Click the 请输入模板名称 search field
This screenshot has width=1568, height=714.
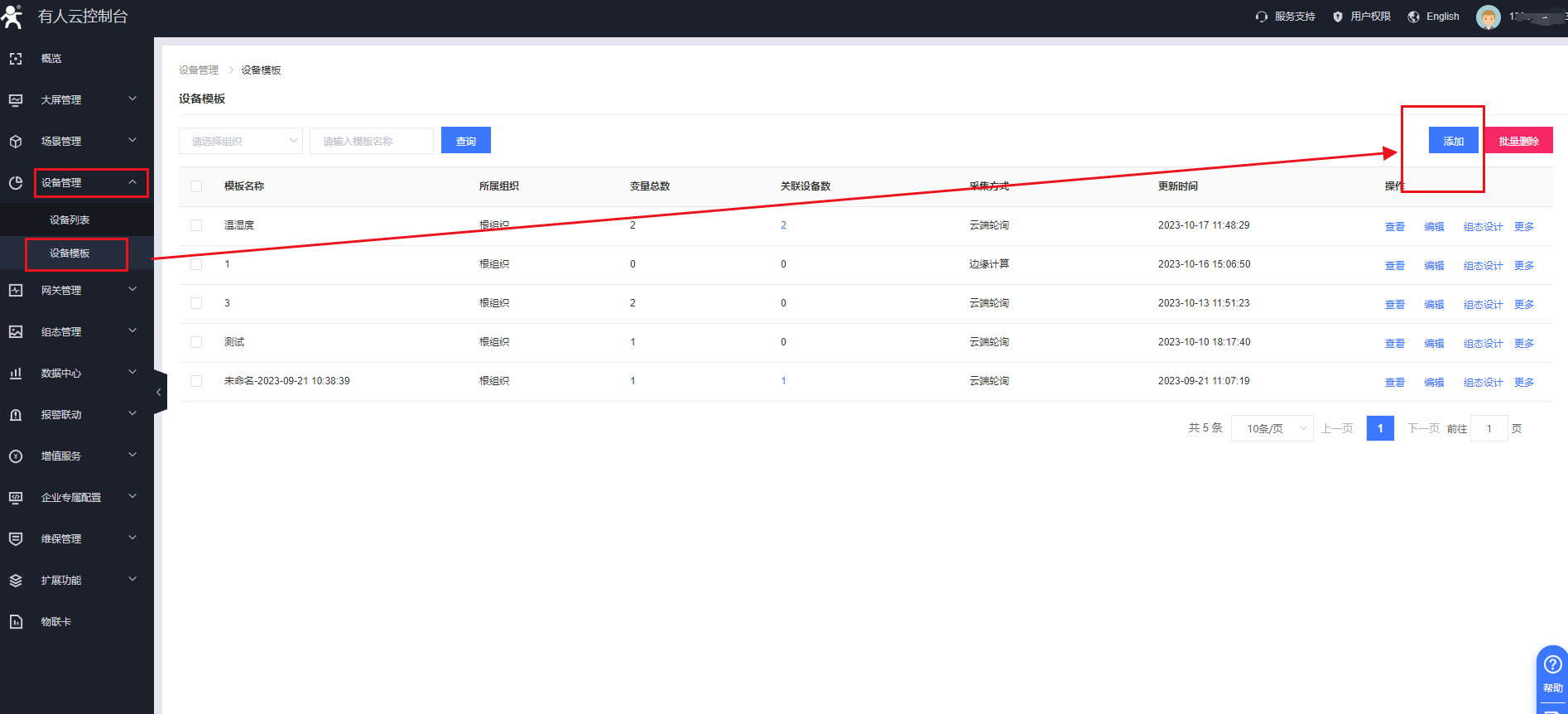click(371, 141)
